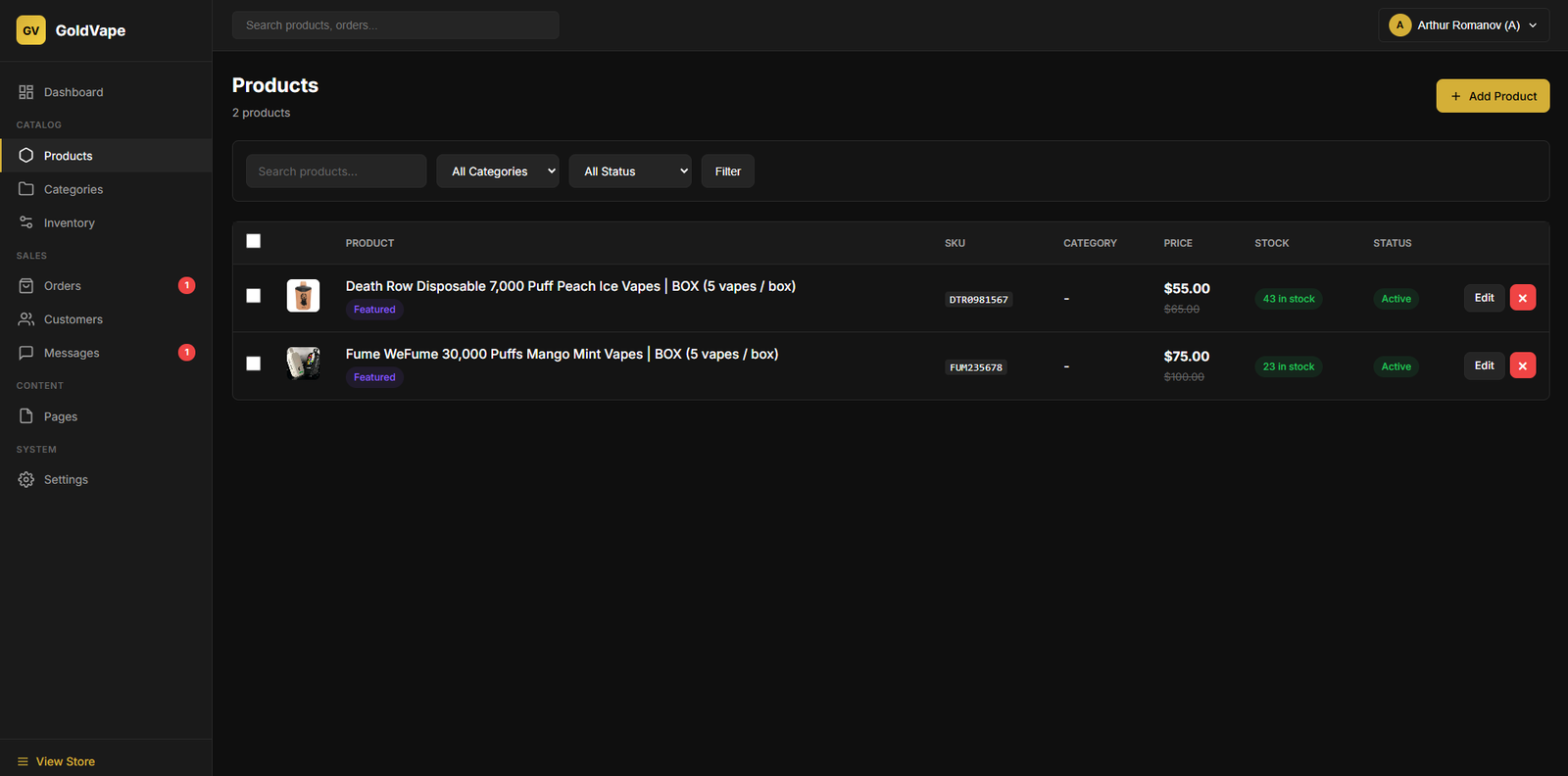Image resolution: width=1568 pixels, height=776 pixels.
Task: Click the Dashboard grid icon in sidebar
Action: click(26, 92)
